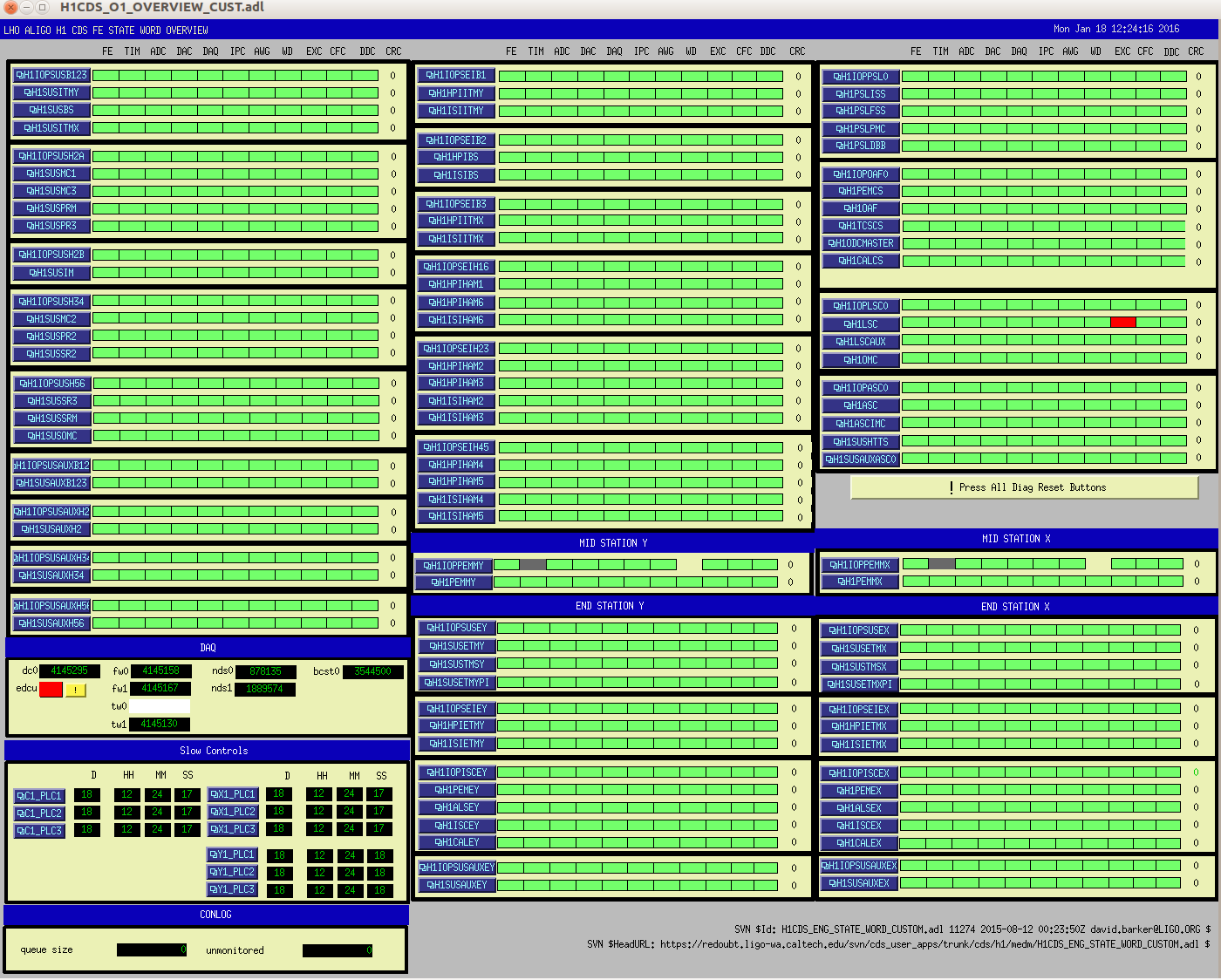The height and width of the screenshot is (980, 1221).
Task: Click the red status bit in H1LSC row
Action: (x=1122, y=323)
